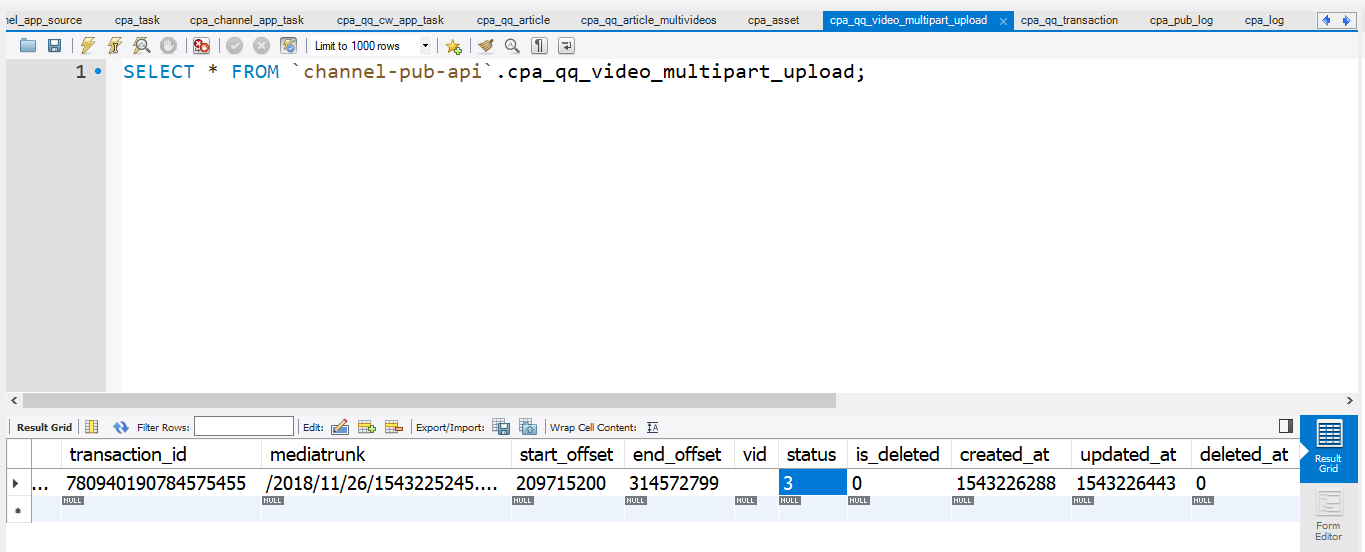Insert a new row in result grid
The image size is (1365, 552).
click(x=366, y=427)
